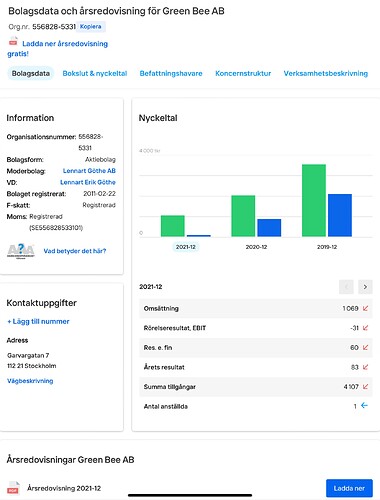Click the PDF icon beside Ladda ner årsredovisning

[13, 42]
